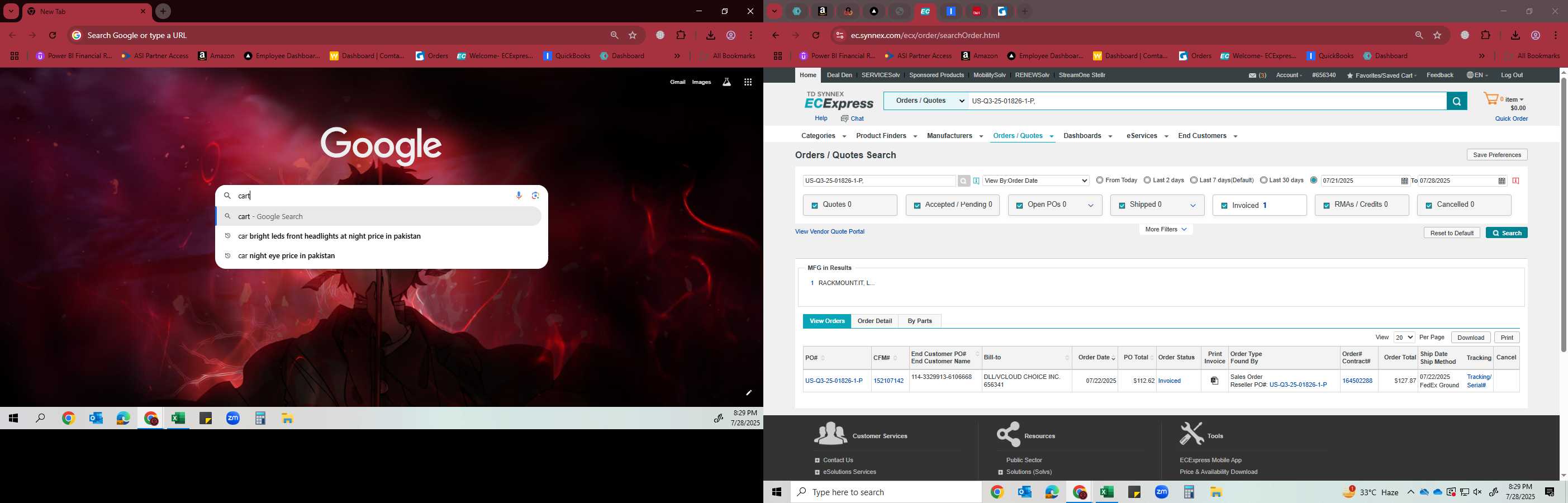This screenshot has height=503, width=1568.
Task: Uncheck the Shipped filter checkbox
Action: tap(1121, 206)
